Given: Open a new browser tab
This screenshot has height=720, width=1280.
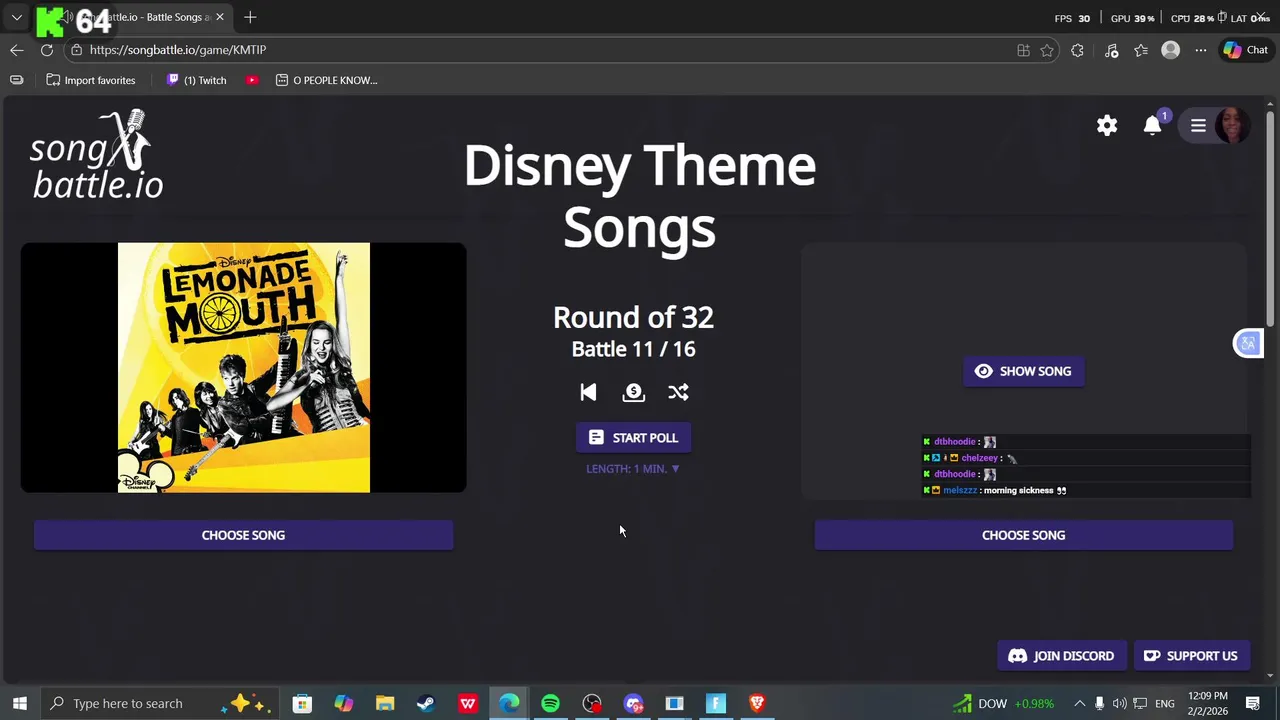Looking at the screenshot, I should 250,17.
